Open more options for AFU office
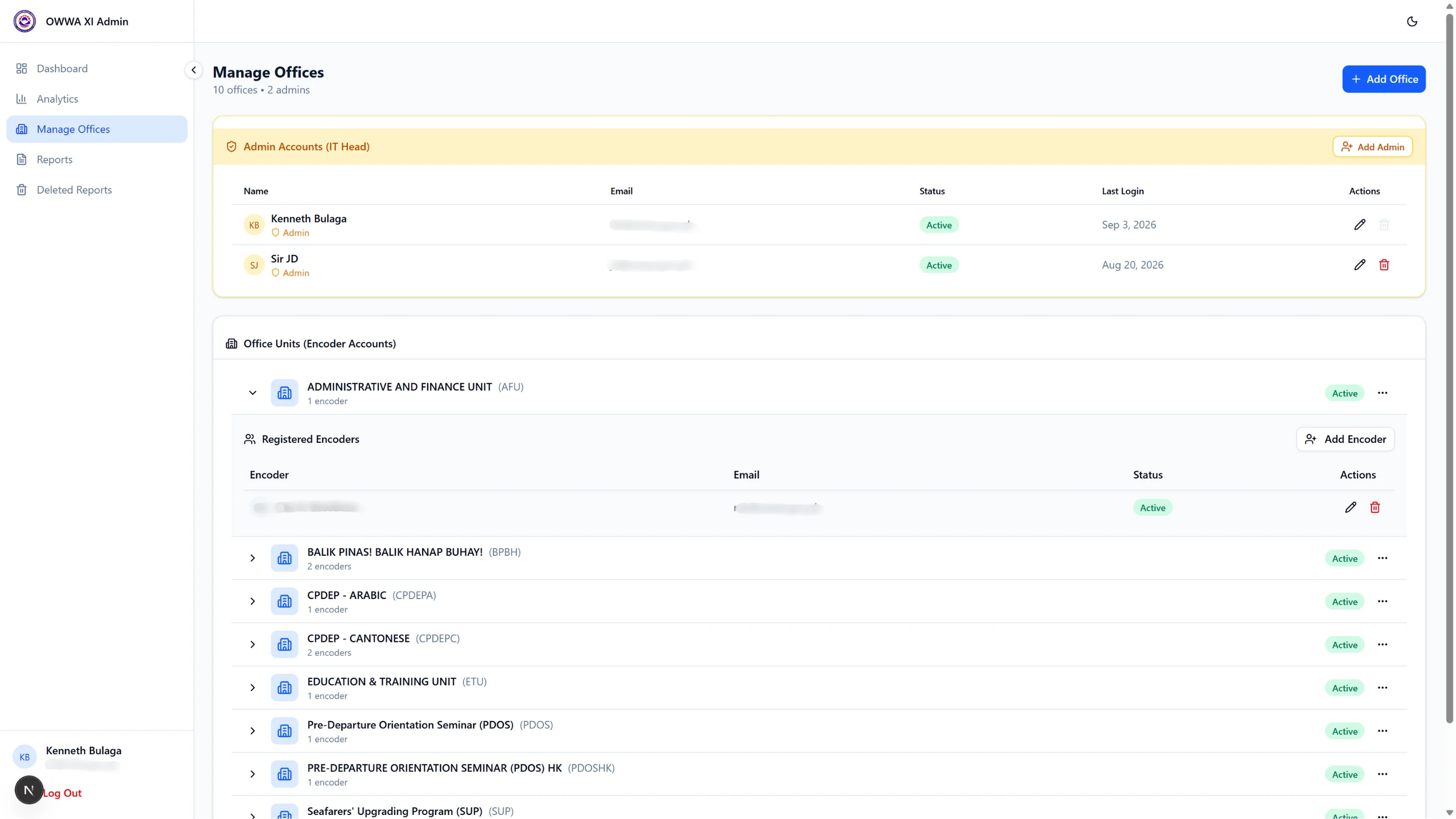This screenshot has height=819, width=1456. point(1383,393)
